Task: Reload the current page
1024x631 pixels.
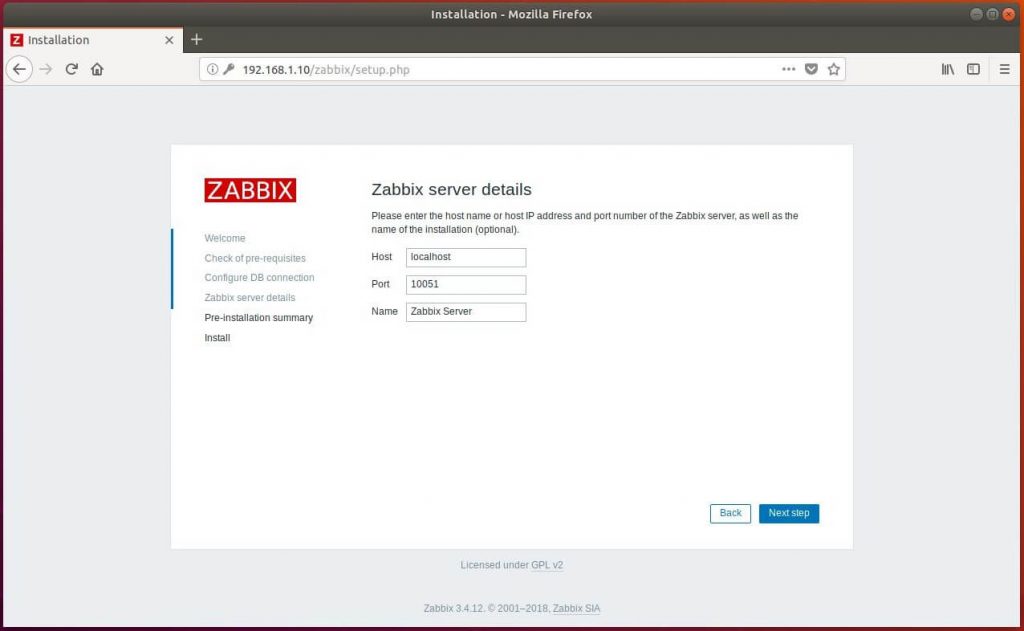Action: pos(71,69)
